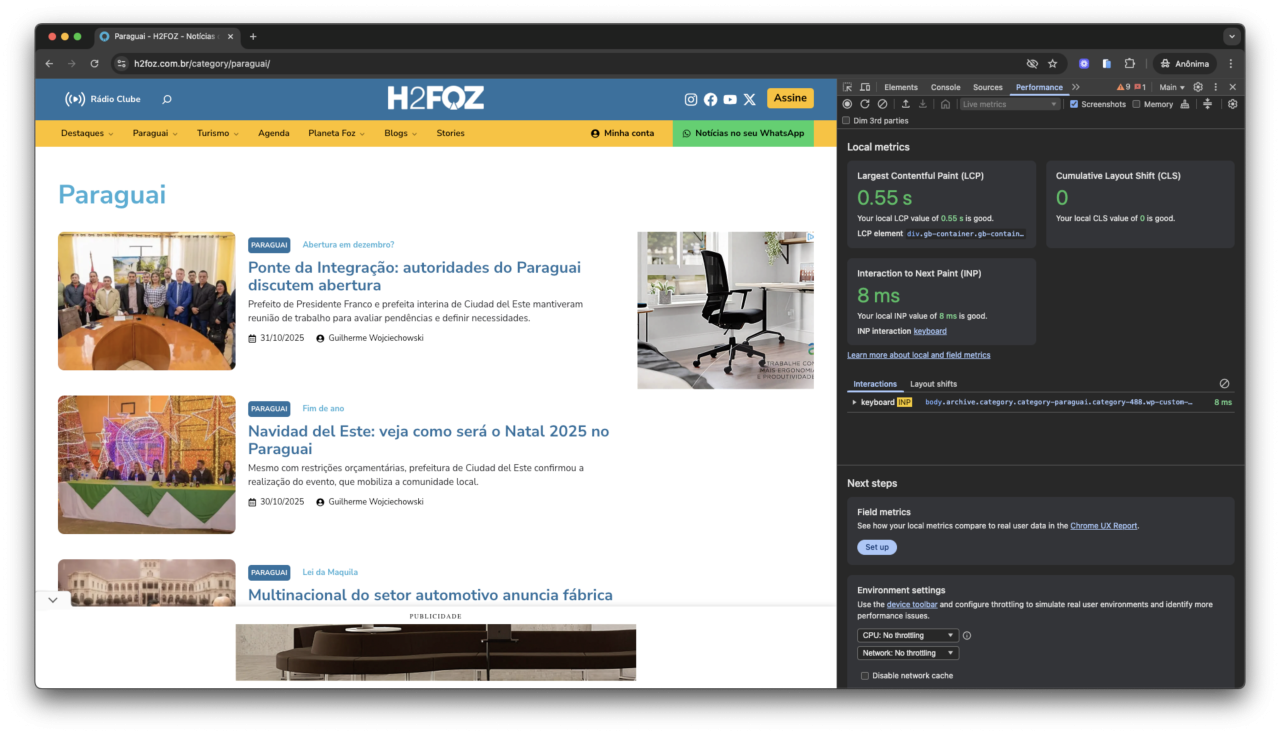Click the first article thumbnail image
1280x735 pixels.
click(x=147, y=301)
